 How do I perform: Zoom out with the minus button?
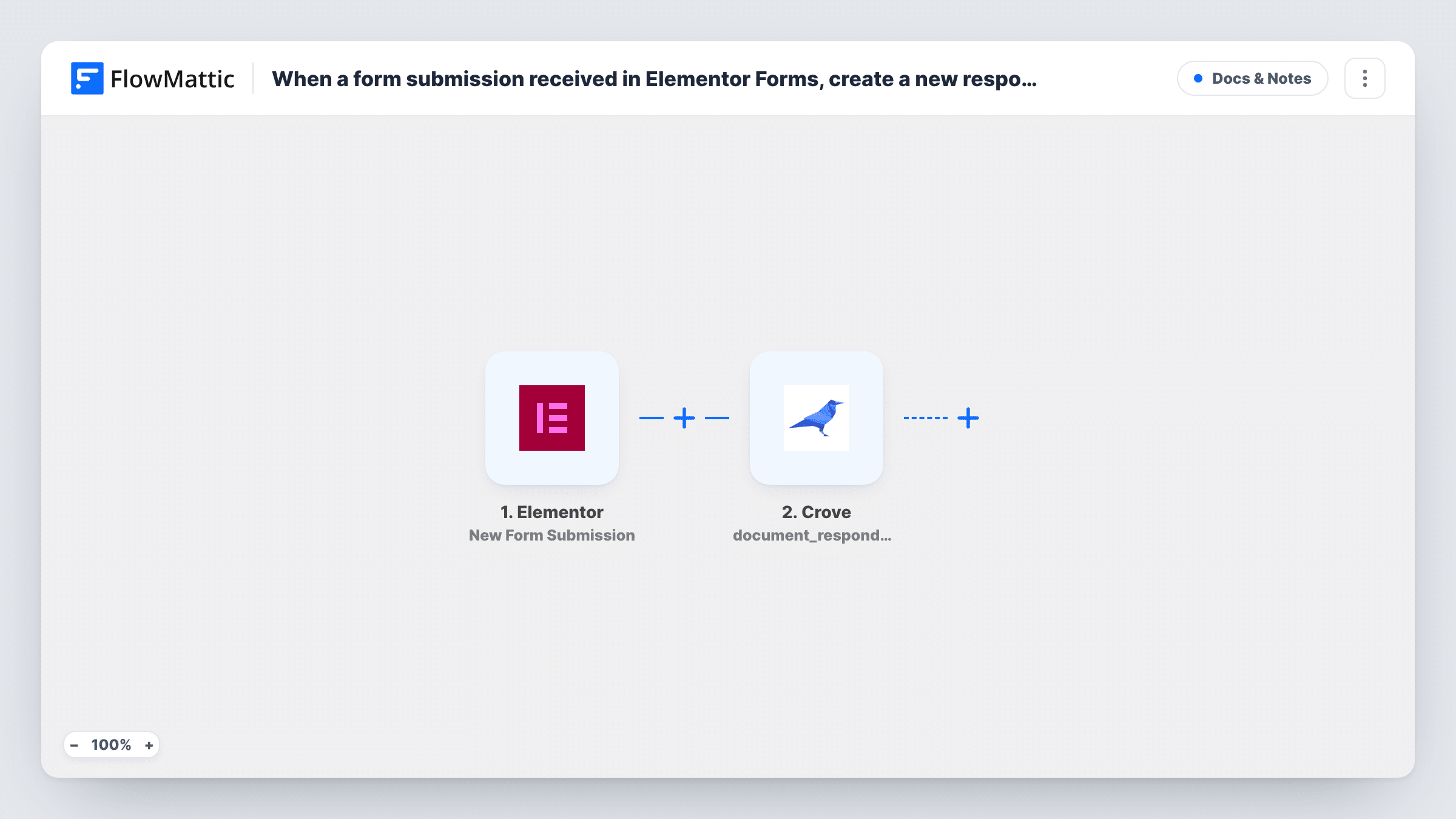[x=74, y=745]
